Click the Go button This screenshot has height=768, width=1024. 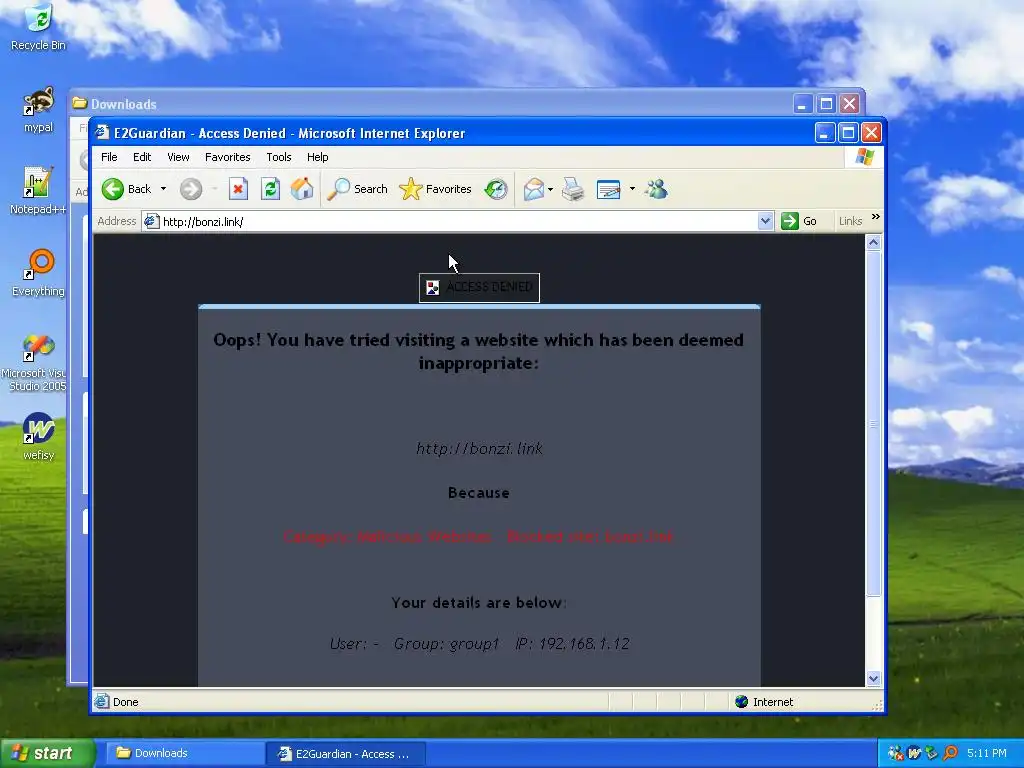point(799,221)
